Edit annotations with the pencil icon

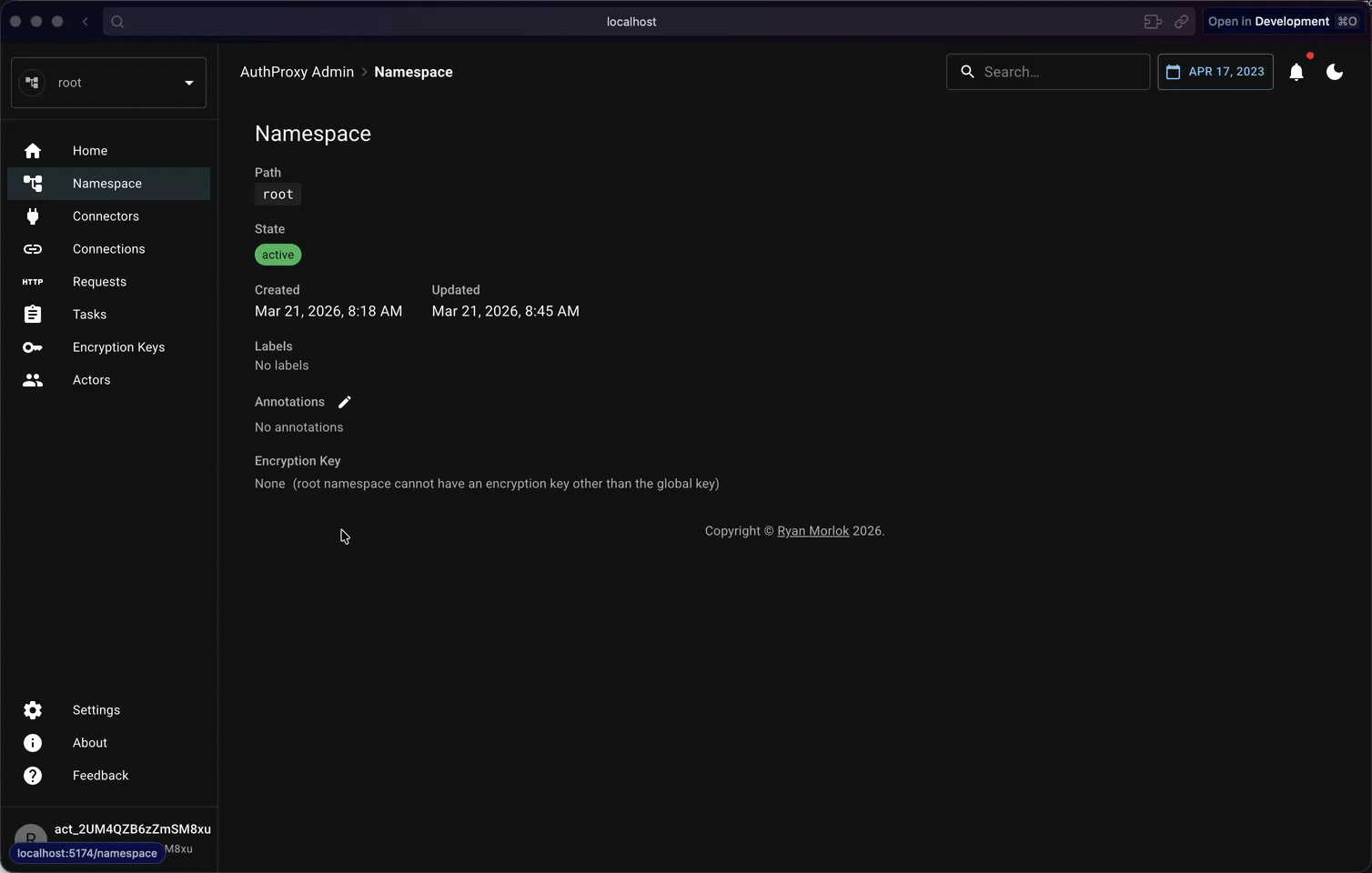pos(345,402)
